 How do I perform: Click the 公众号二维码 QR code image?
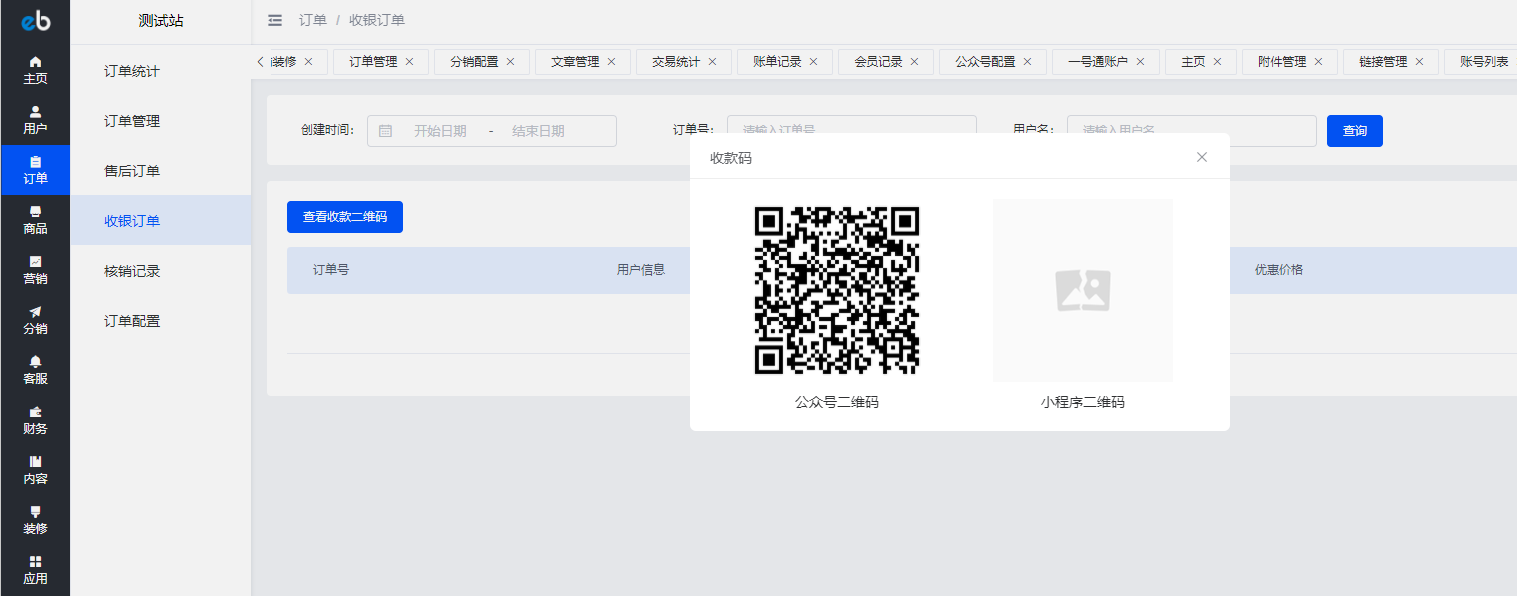pos(836,290)
